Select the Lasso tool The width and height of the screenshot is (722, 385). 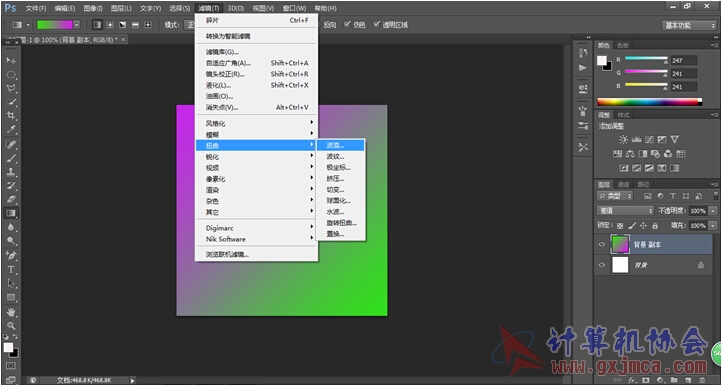(11, 88)
